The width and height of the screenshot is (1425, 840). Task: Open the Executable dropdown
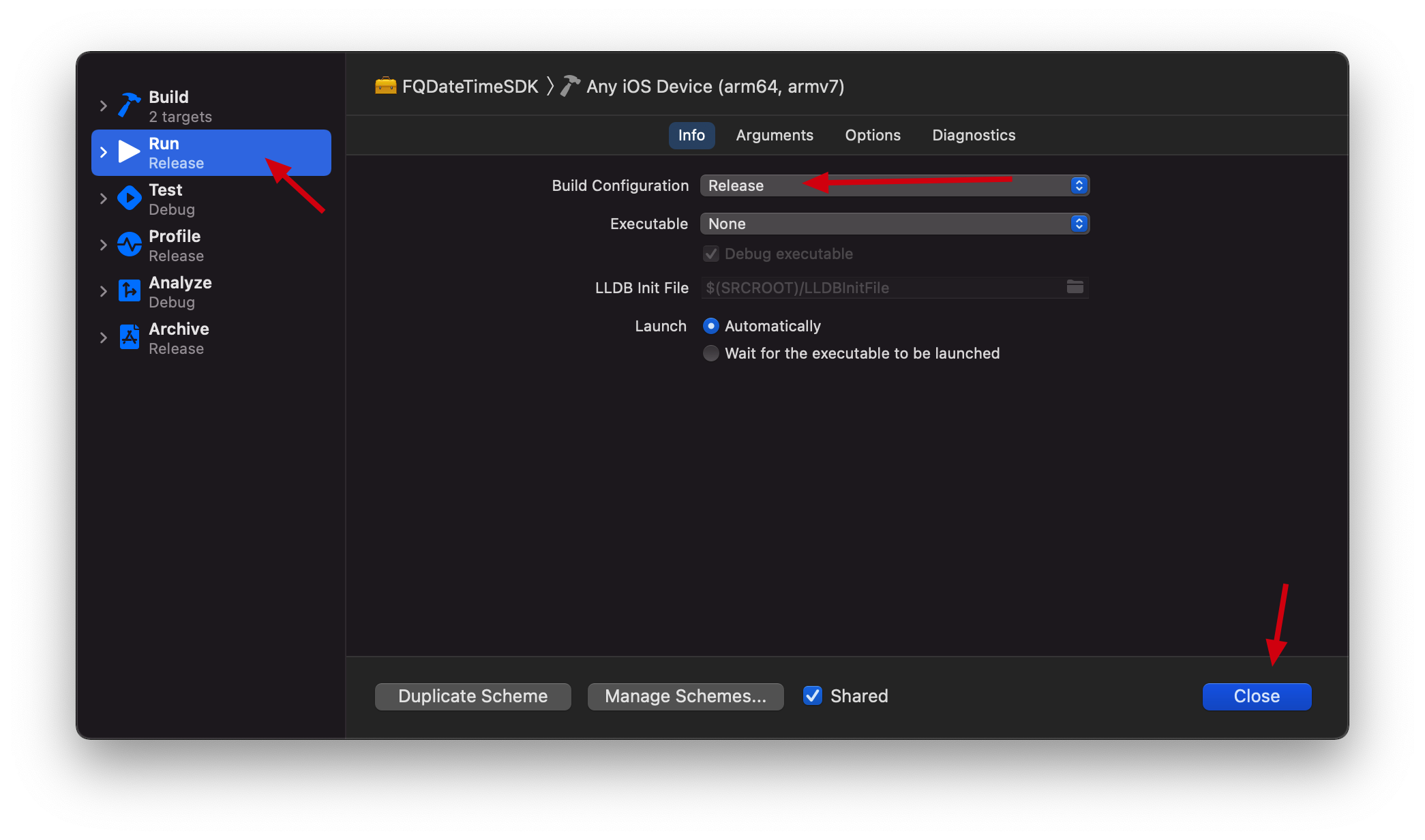tap(894, 224)
